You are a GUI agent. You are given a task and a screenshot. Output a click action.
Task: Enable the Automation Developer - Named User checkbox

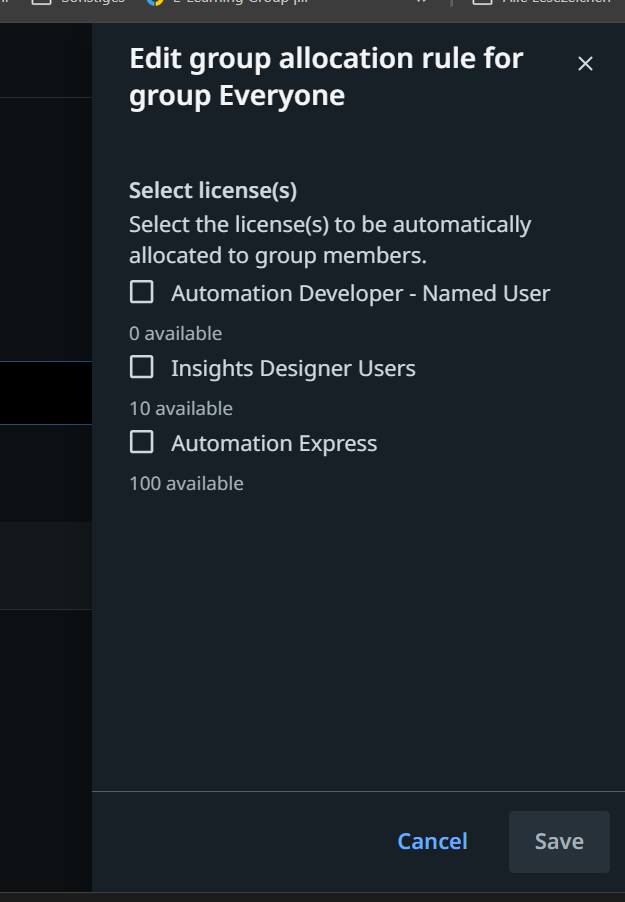pyautogui.click(x=142, y=292)
